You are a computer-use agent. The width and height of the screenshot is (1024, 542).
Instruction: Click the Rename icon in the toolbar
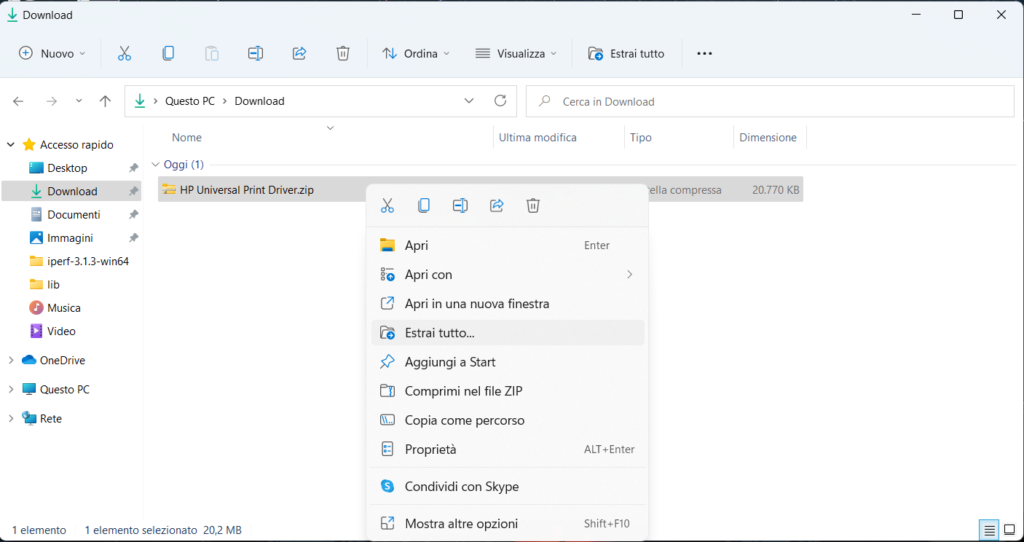coord(255,54)
